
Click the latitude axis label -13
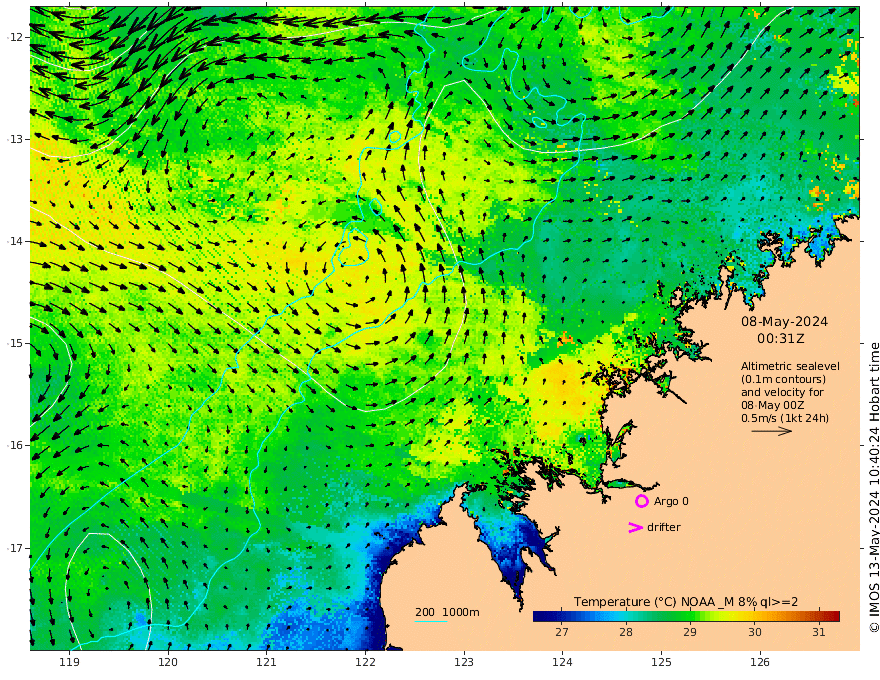(x=15, y=139)
